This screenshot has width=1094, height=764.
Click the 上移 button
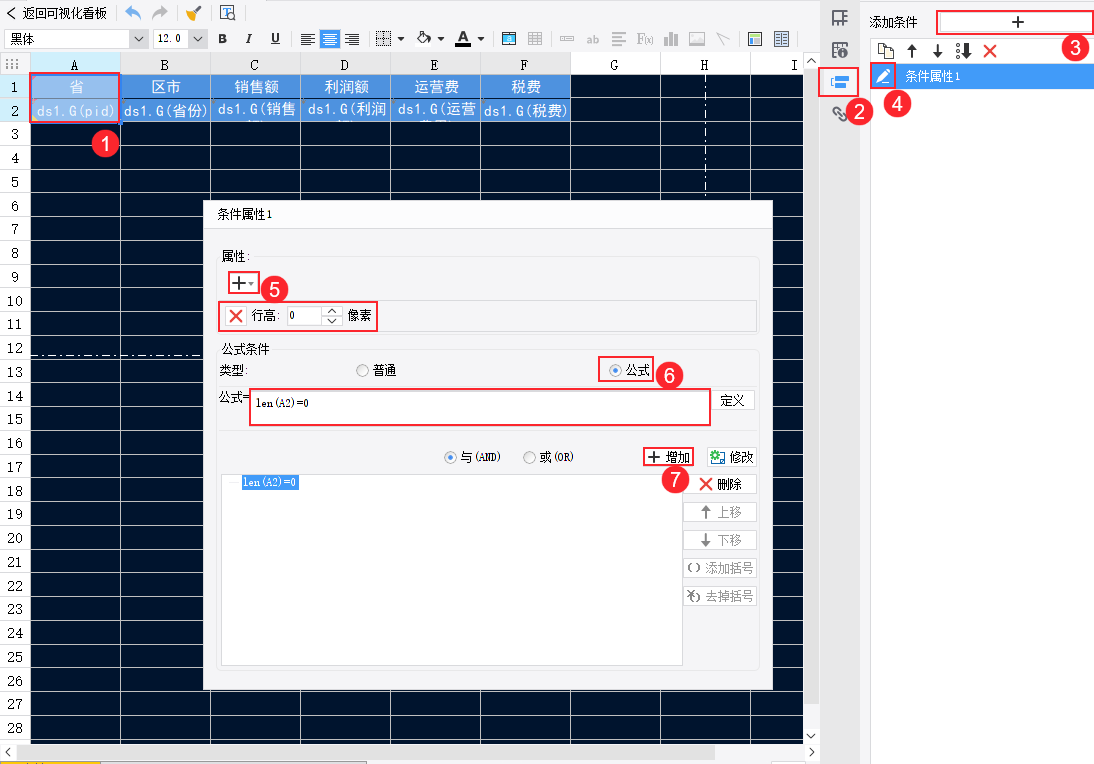(x=720, y=512)
